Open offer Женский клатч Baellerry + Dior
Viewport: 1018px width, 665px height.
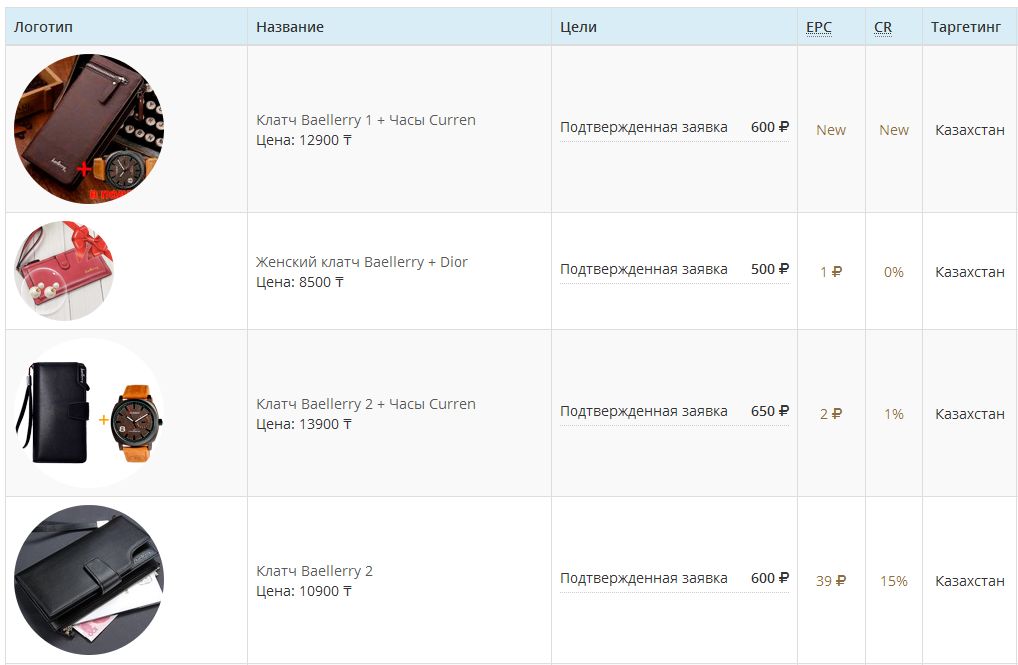coord(361,262)
